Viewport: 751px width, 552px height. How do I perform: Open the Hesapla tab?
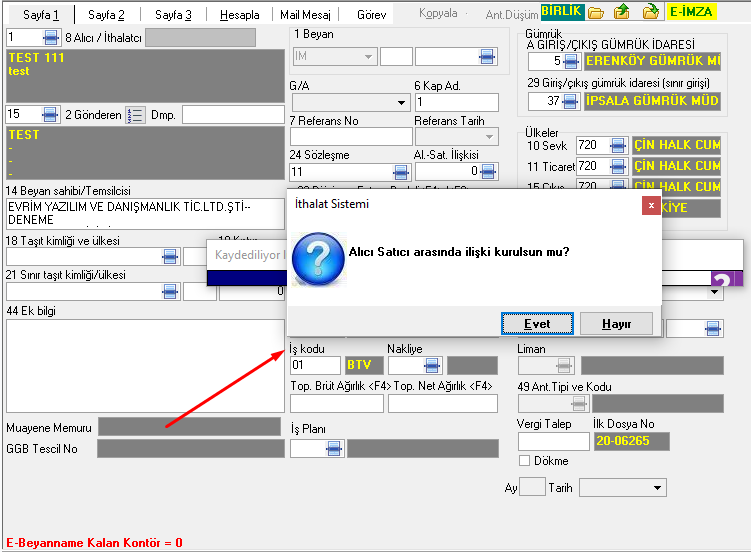click(x=238, y=15)
